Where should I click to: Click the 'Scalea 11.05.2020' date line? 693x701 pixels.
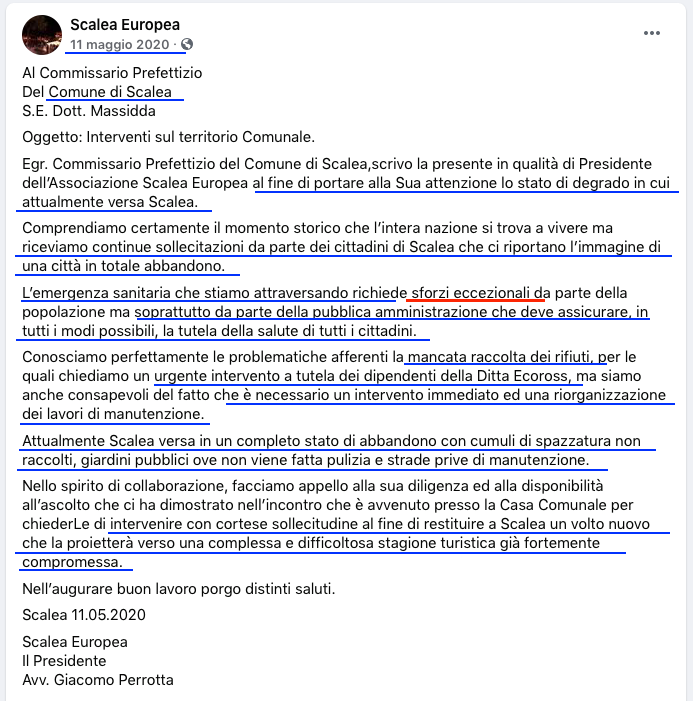pyautogui.click(x=84, y=615)
